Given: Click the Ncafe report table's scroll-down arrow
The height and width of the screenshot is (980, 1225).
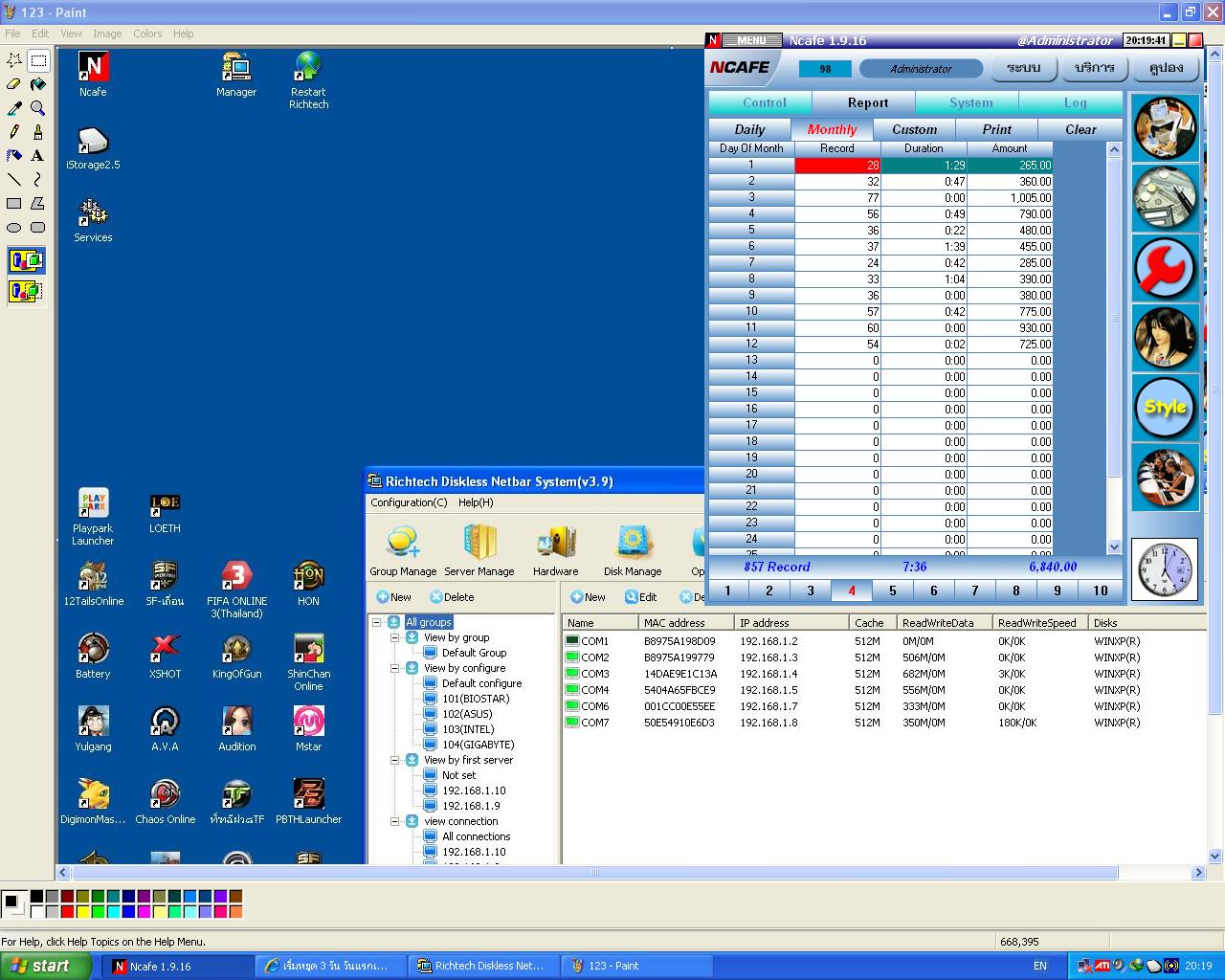Looking at the screenshot, I should click(x=1114, y=546).
